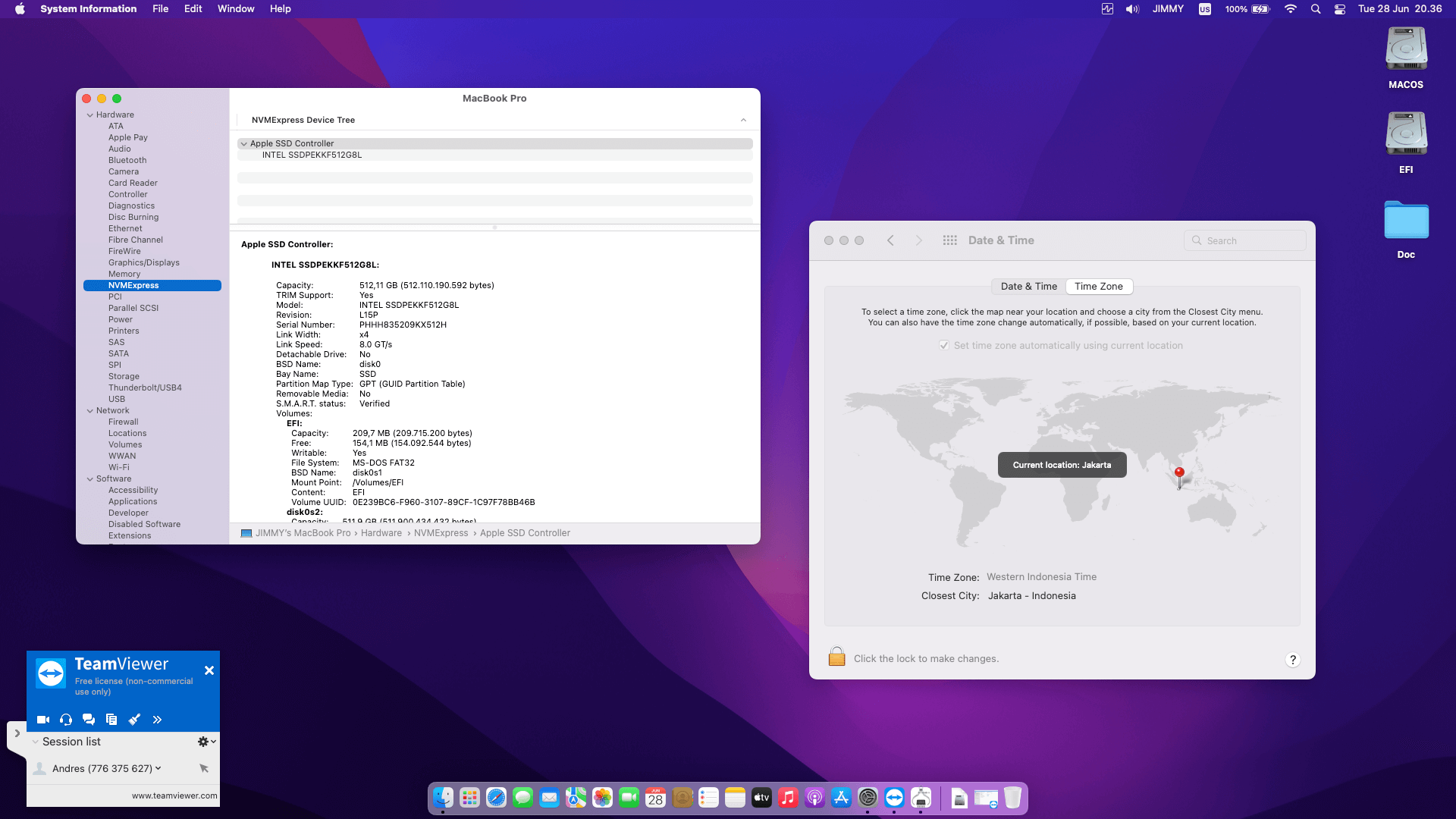
Task: Open Photos from the Dock
Action: (x=602, y=798)
